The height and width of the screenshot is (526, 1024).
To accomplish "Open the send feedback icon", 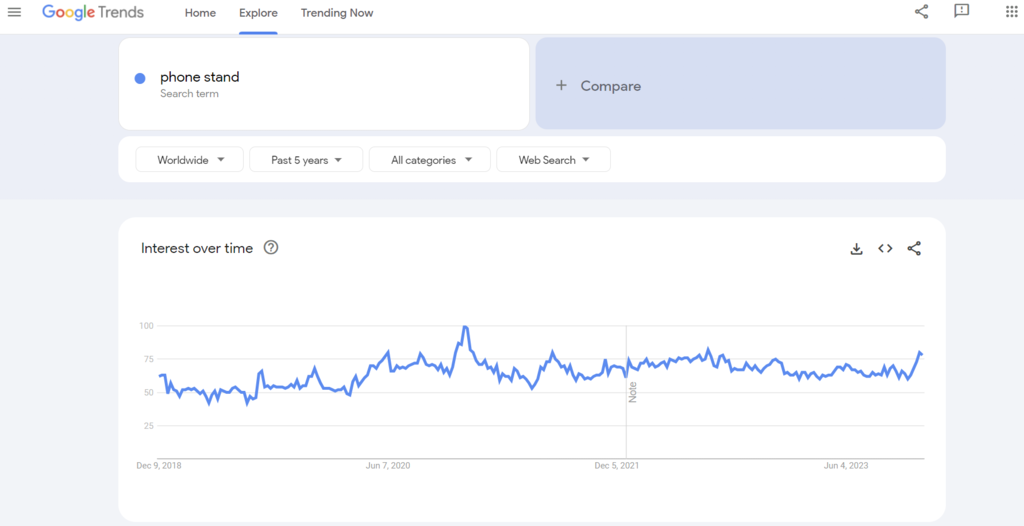I will [x=961, y=12].
